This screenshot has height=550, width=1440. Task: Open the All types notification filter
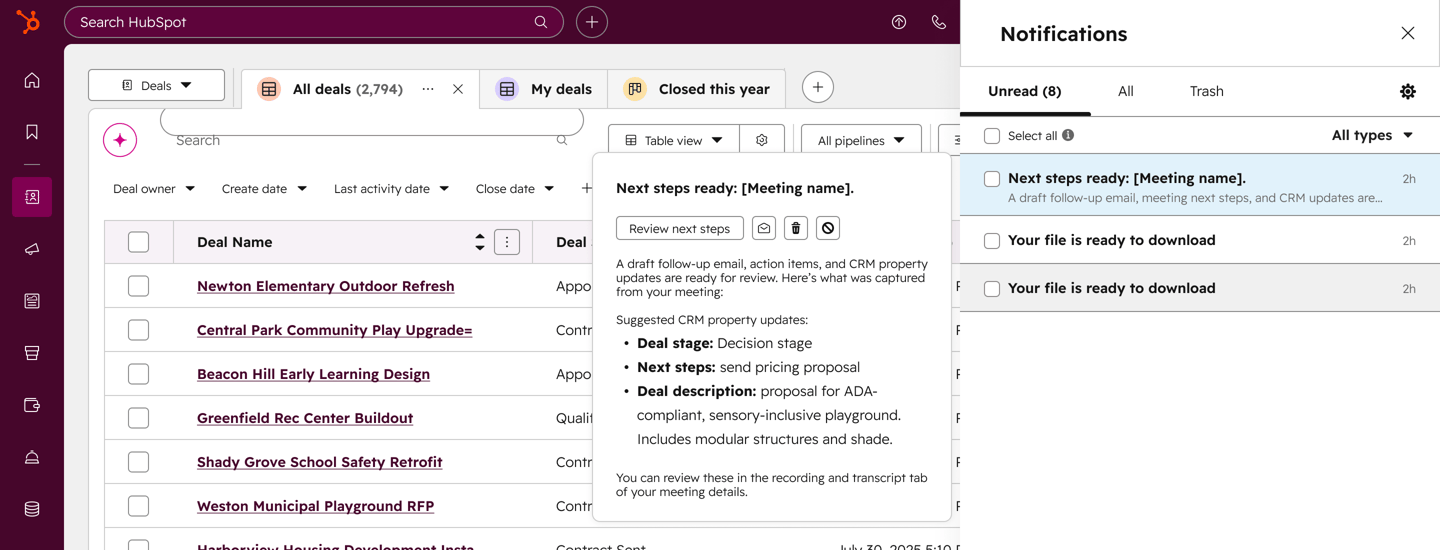tap(1372, 135)
